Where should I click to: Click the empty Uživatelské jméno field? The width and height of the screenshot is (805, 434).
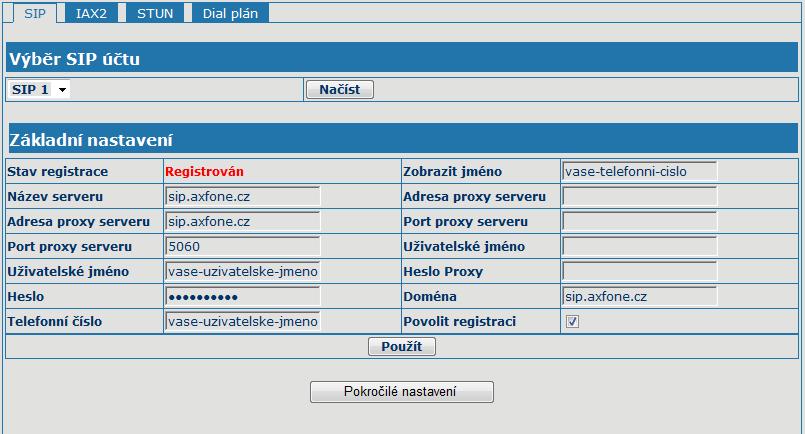point(639,246)
